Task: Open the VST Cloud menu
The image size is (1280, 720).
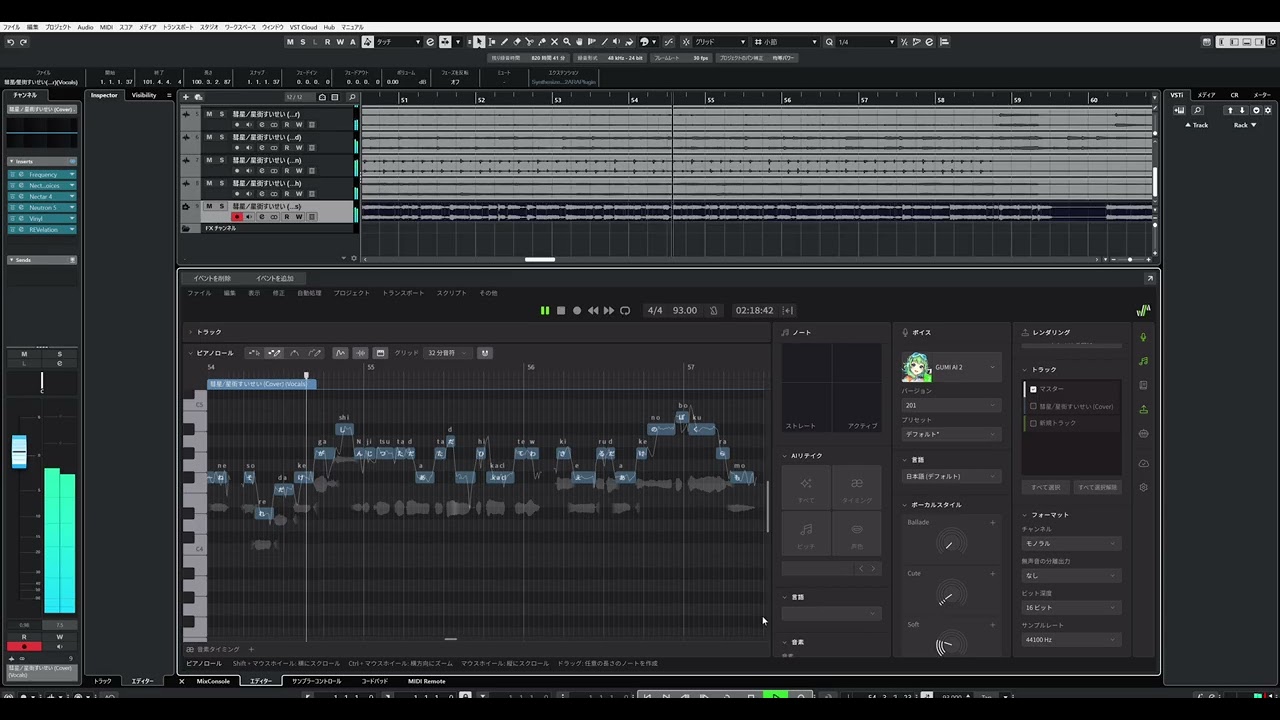Action: [303, 27]
